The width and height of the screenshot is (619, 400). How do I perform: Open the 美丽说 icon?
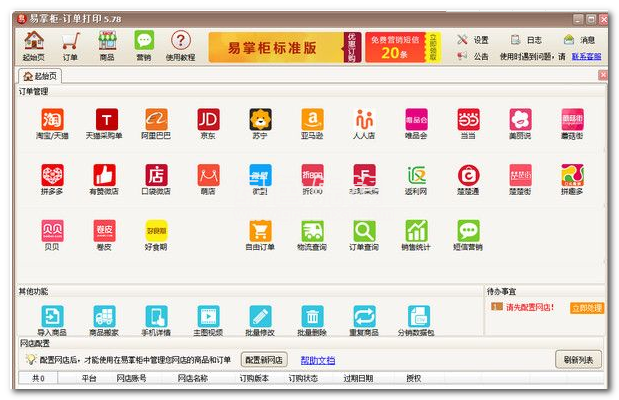(520, 120)
